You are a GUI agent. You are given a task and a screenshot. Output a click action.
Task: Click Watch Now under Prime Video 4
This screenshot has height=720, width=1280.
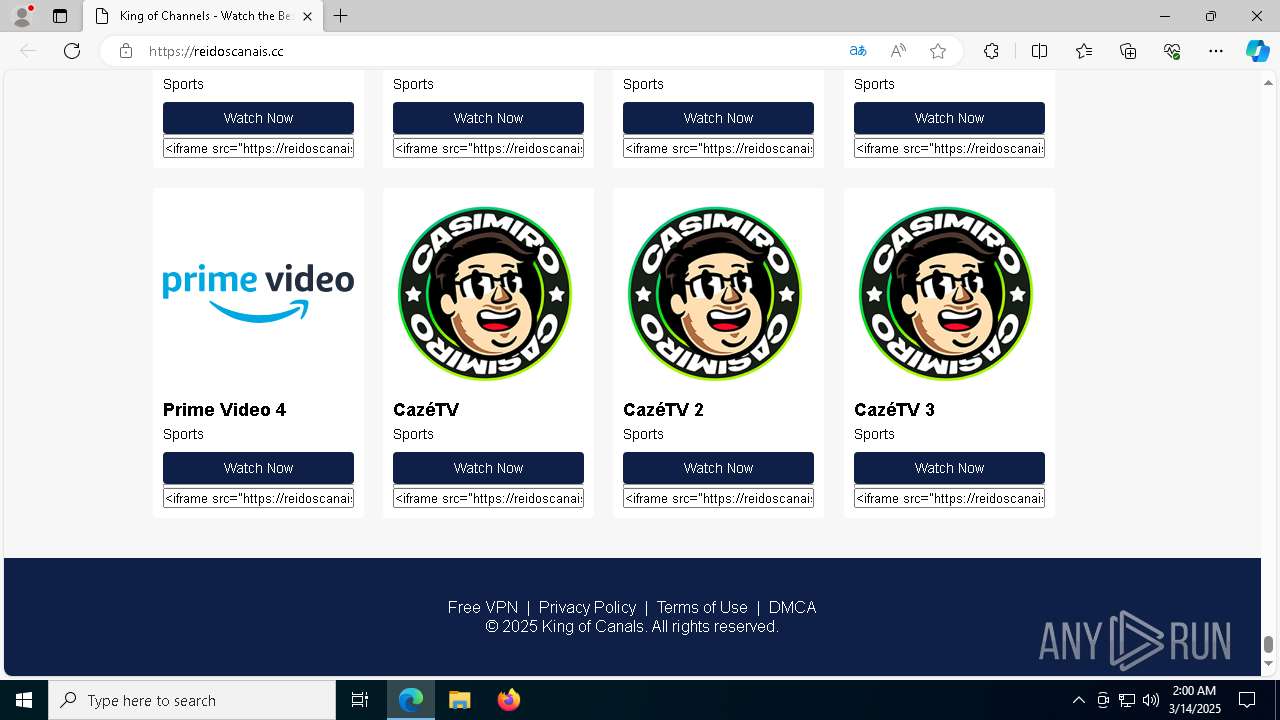(x=258, y=468)
